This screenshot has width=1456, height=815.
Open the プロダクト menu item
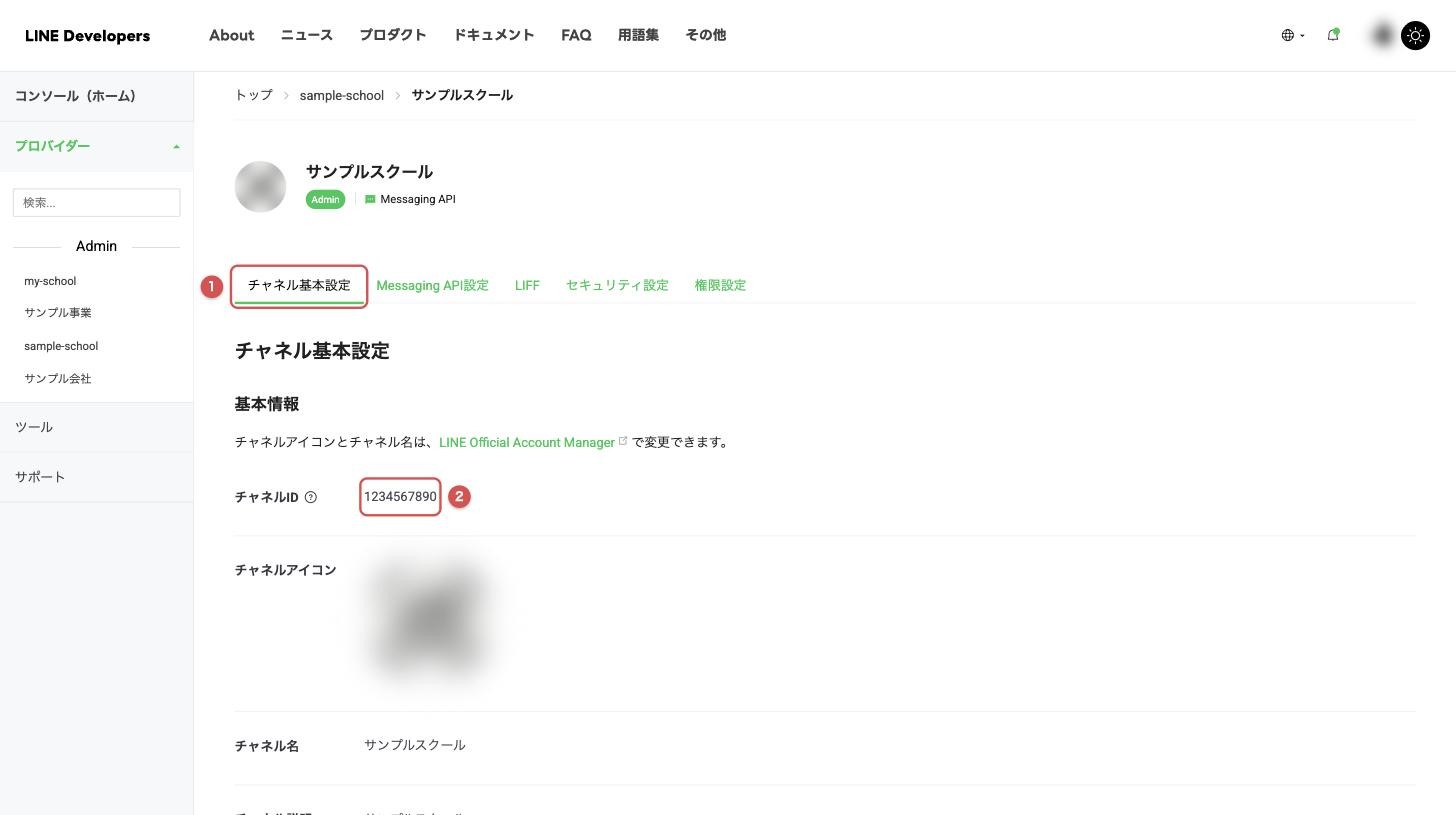(393, 35)
